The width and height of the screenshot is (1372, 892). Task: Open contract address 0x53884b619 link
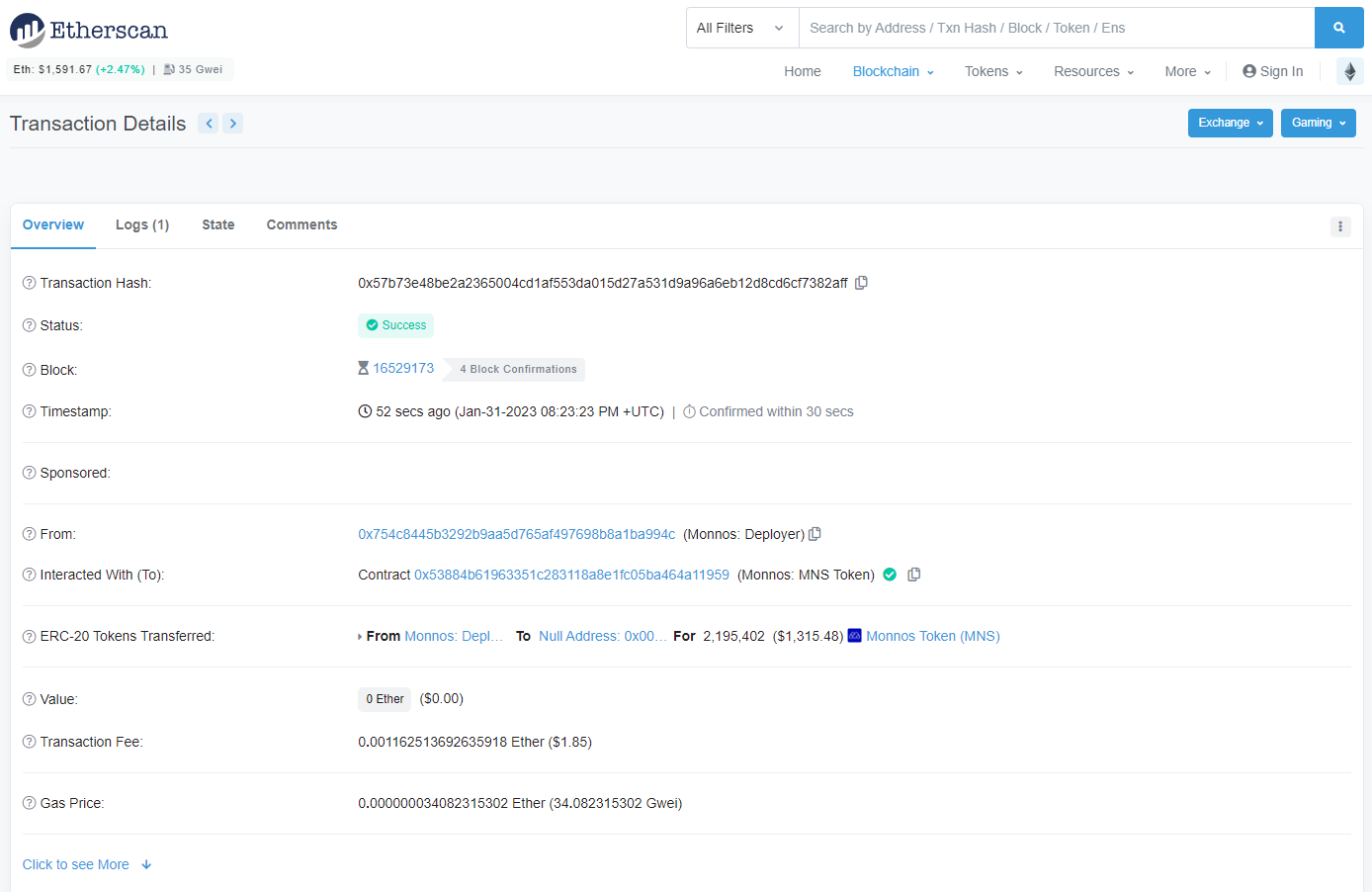pyautogui.click(x=571, y=575)
